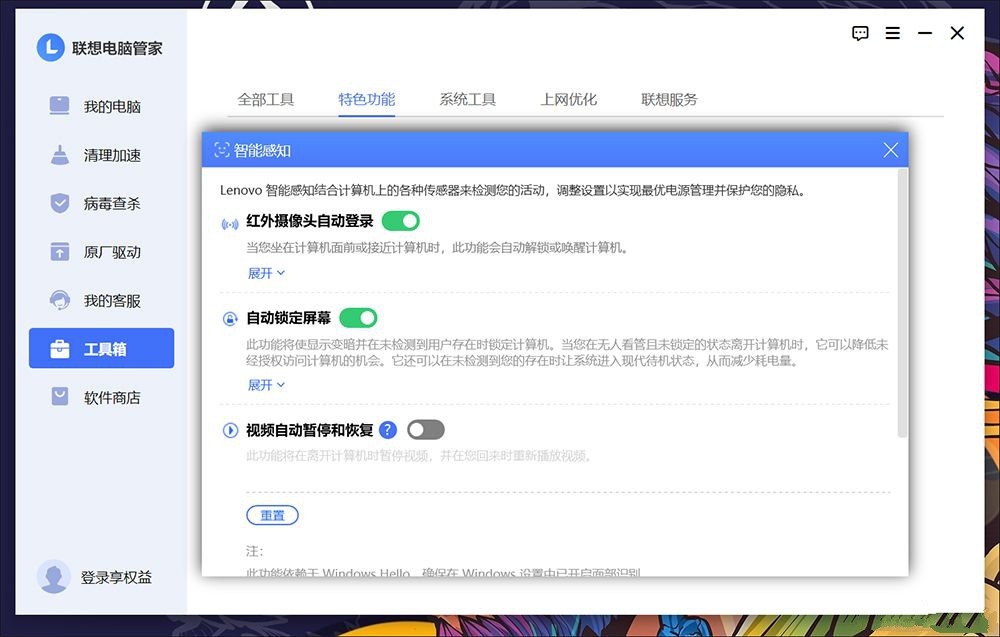The height and width of the screenshot is (637, 1000).
Task: Switch to the 全部工具 tab
Action: coord(265,99)
